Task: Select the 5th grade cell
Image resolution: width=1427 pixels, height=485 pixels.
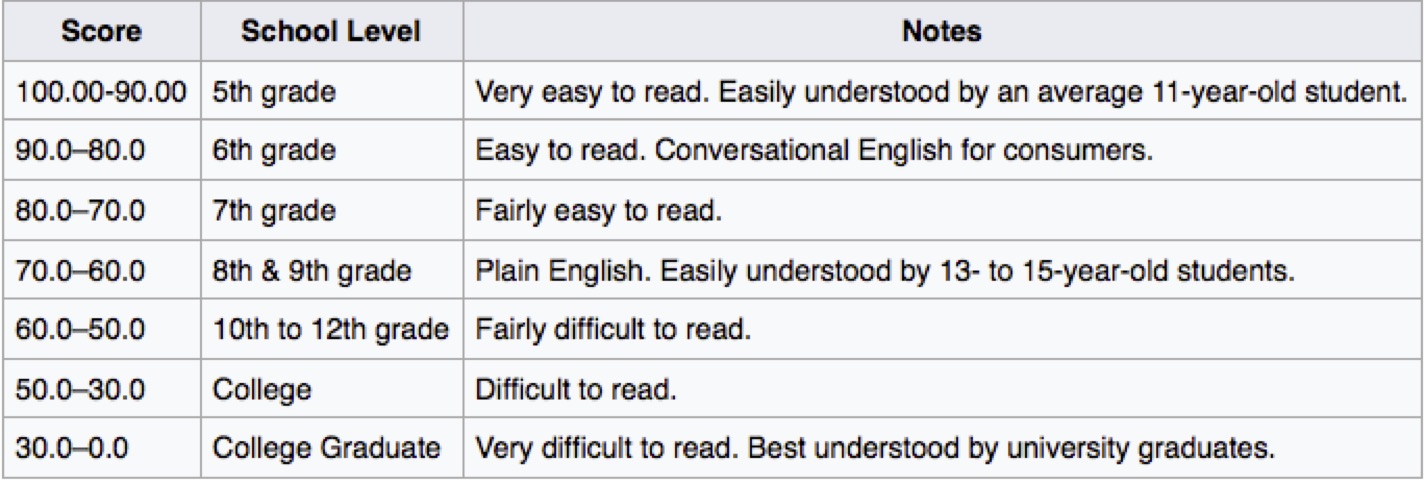Action: pos(272,92)
